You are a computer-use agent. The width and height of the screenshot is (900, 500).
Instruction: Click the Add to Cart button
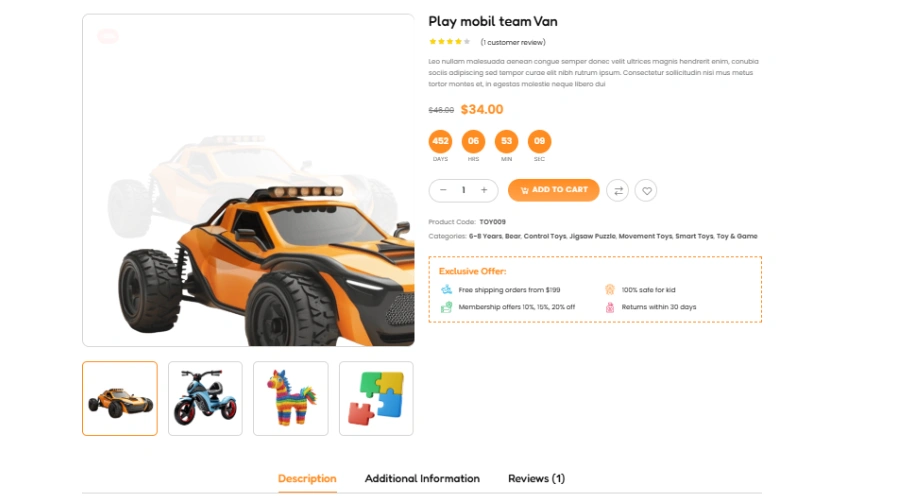pos(553,190)
